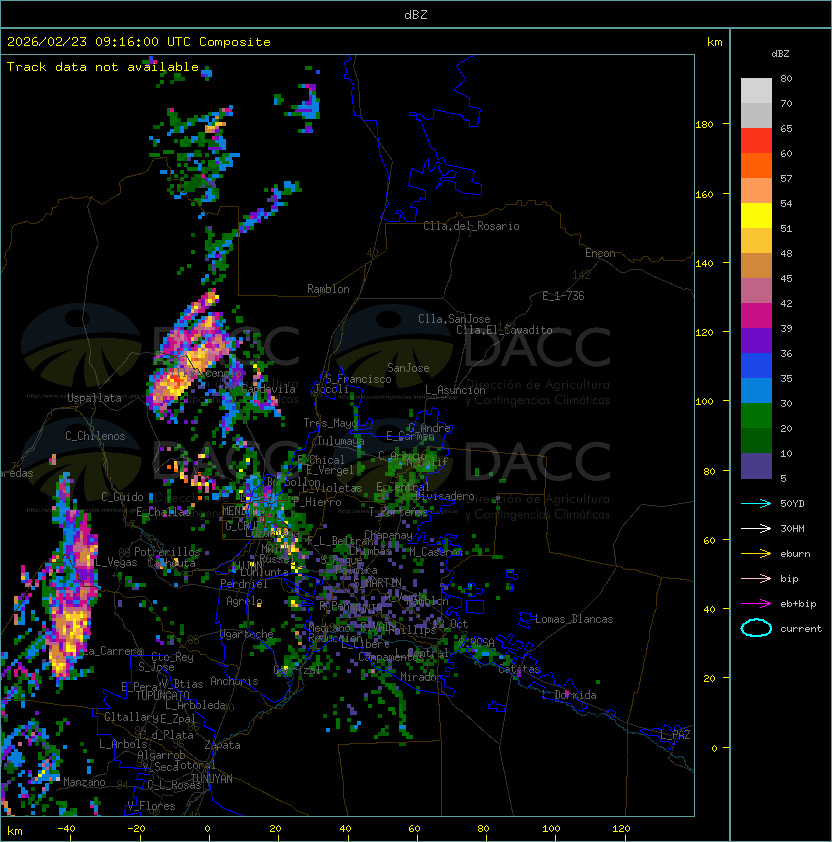Image resolution: width=832 pixels, height=842 pixels.
Task: Select the red 65-60 dBZ swatch
Action: [756, 141]
